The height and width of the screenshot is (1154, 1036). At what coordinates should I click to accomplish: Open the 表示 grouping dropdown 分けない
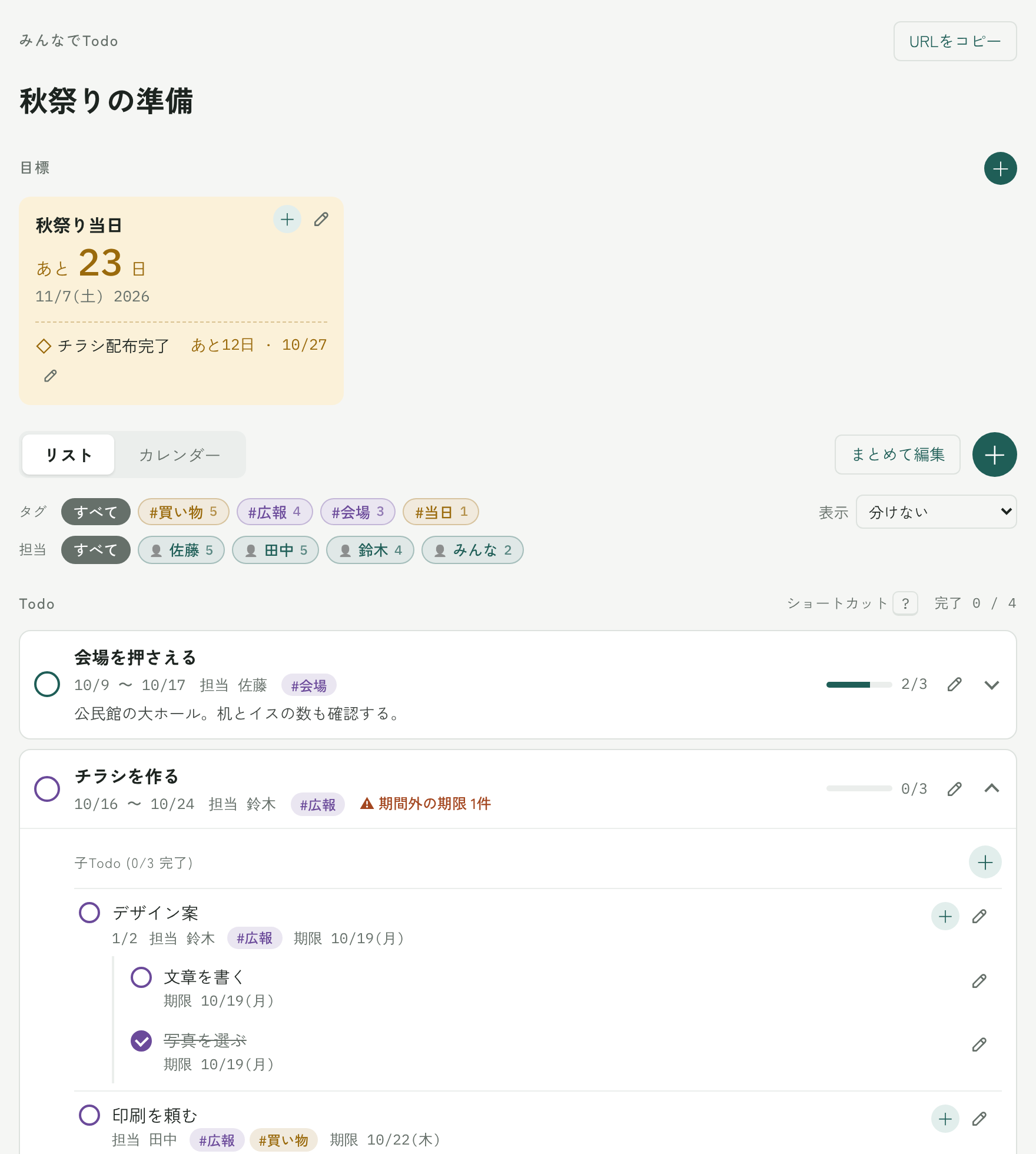(936, 512)
